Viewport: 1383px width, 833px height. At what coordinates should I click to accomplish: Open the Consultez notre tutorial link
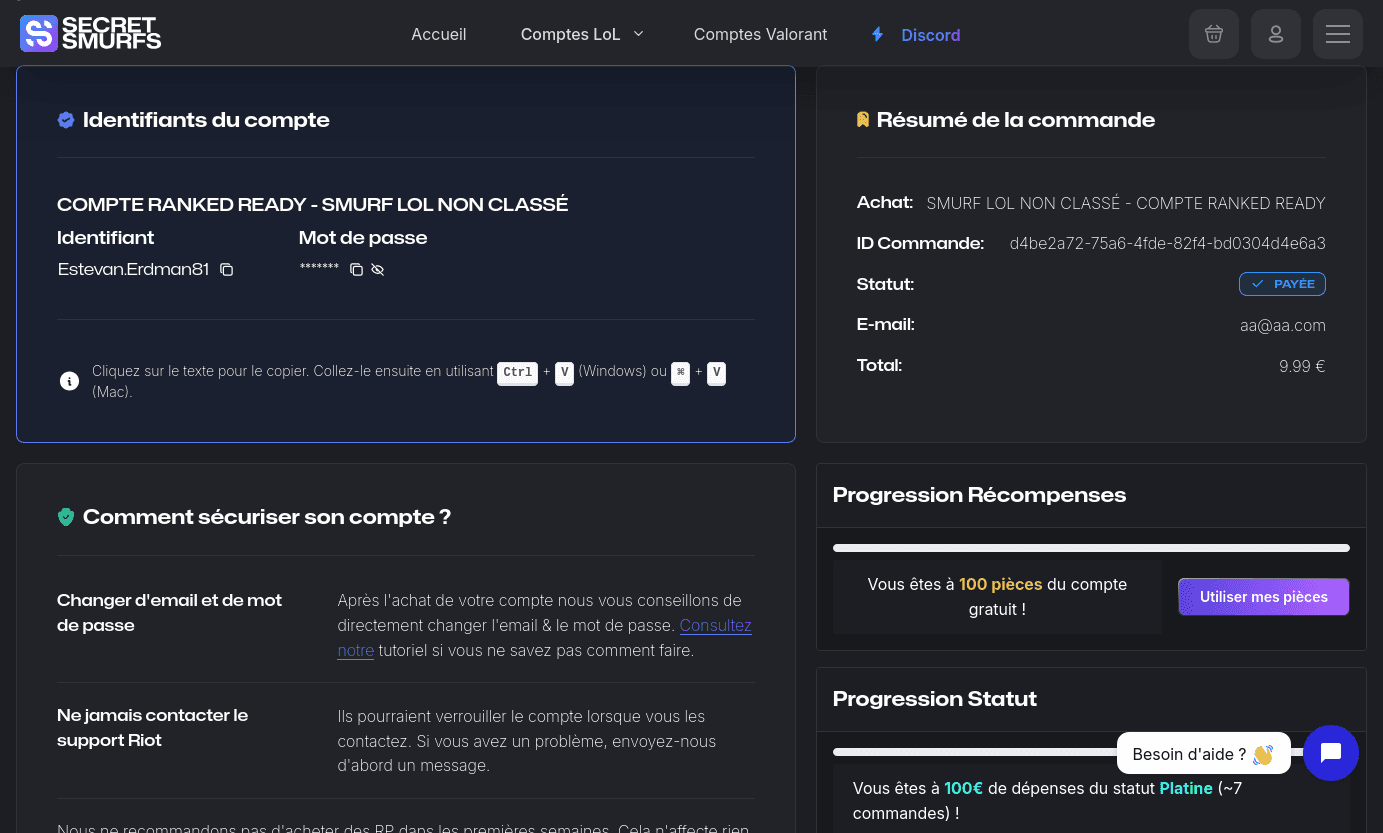[715, 625]
